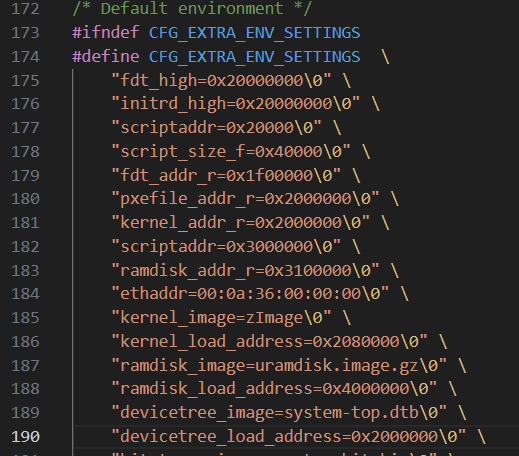This screenshot has width=519, height=456.
Task: Click the kernel_addr_r=0x2000000 string
Action: pyautogui.click(x=241, y=222)
